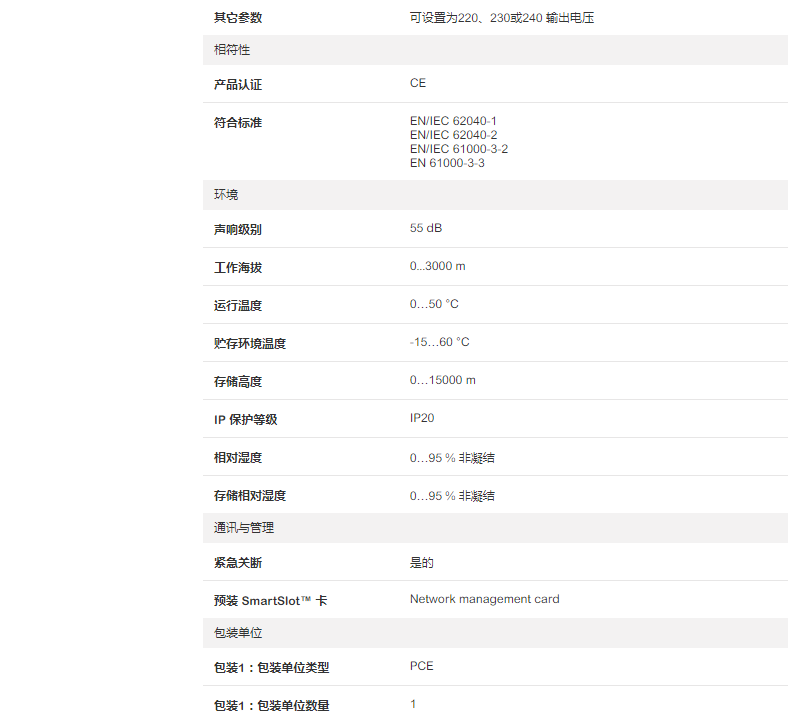The image size is (806, 719).
Task: Select the 55 dB value
Action: (x=425, y=228)
